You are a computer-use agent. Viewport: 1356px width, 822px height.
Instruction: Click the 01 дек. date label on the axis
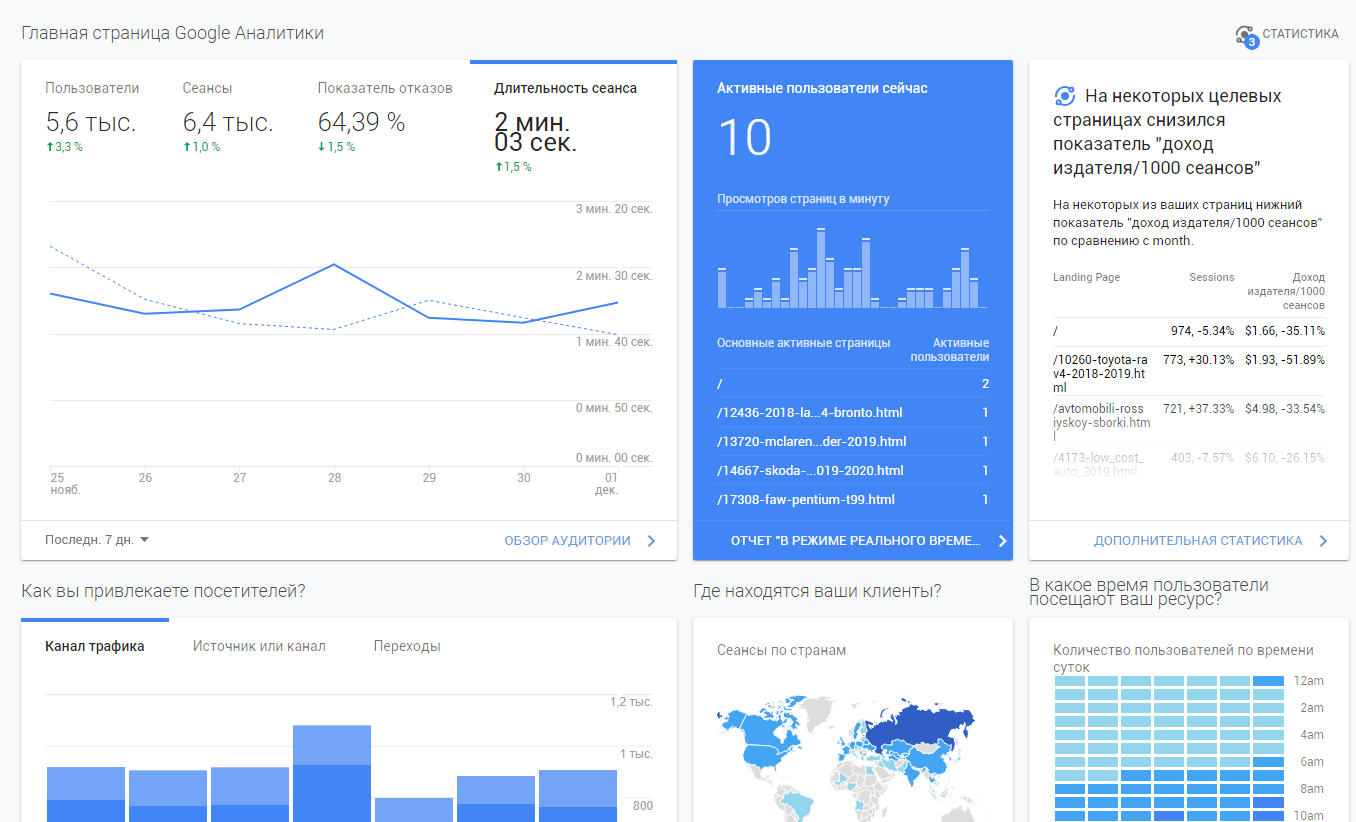pos(605,484)
